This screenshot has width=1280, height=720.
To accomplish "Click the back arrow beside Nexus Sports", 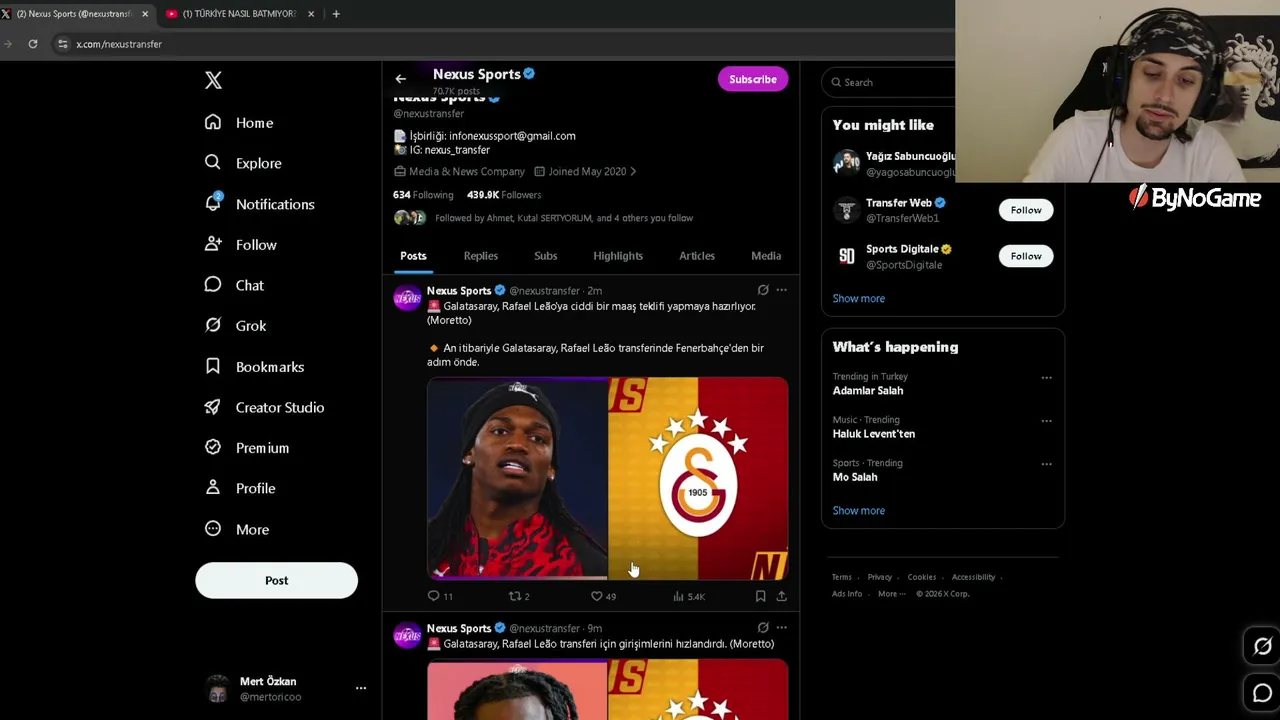I will [x=400, y=79].
